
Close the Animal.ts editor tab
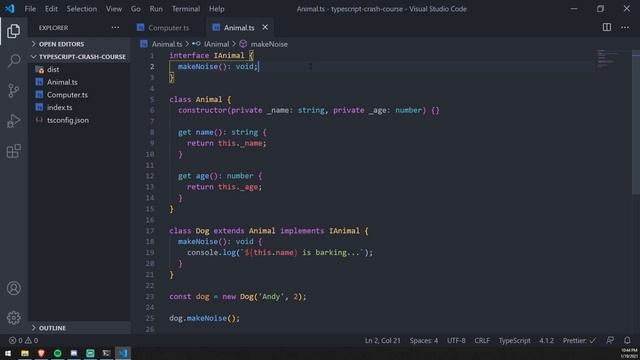tap(265, 27)
